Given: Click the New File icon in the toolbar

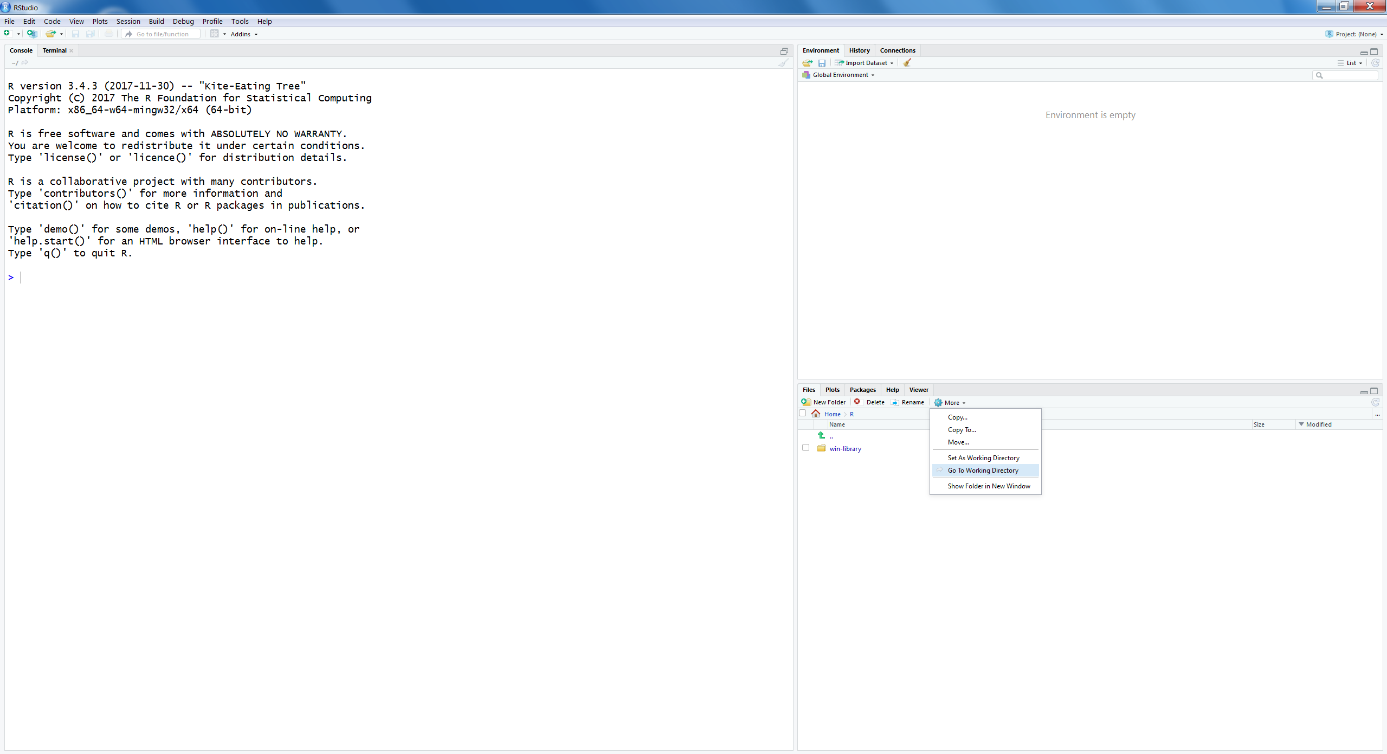Looking at the screenshot, I should (7, 34).
